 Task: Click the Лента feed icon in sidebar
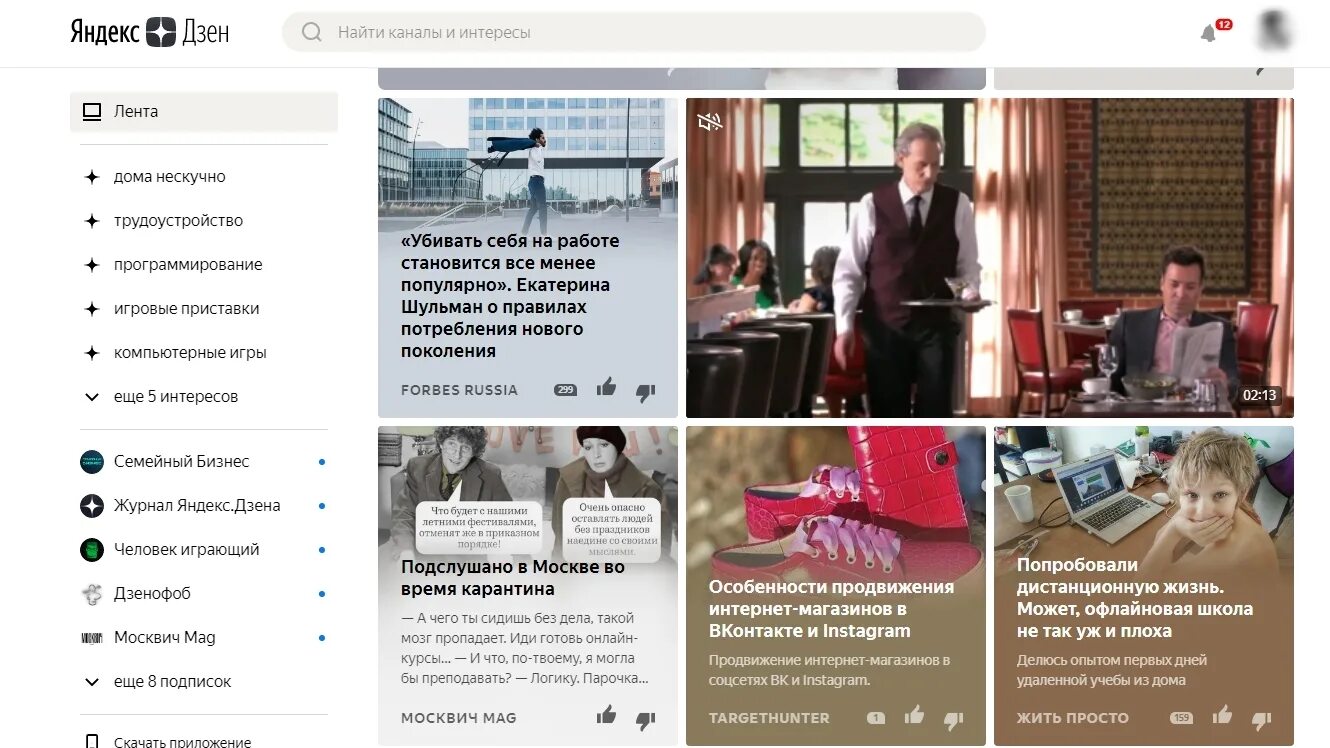[92, 112]
